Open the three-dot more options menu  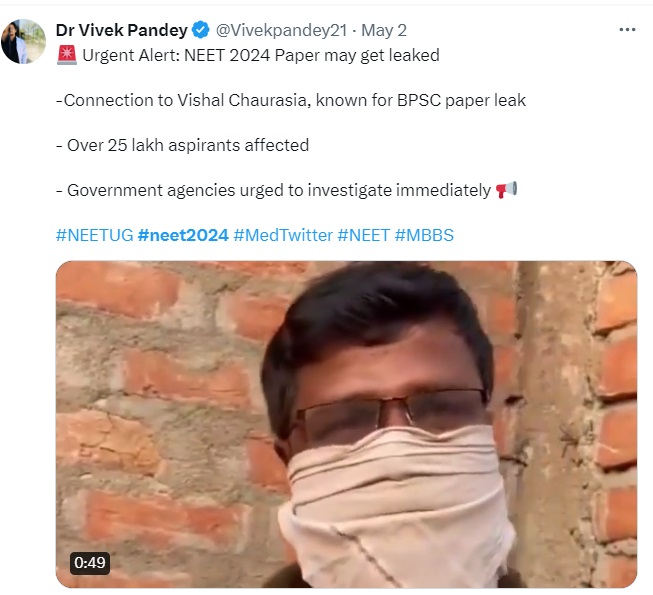coord(627,30)
